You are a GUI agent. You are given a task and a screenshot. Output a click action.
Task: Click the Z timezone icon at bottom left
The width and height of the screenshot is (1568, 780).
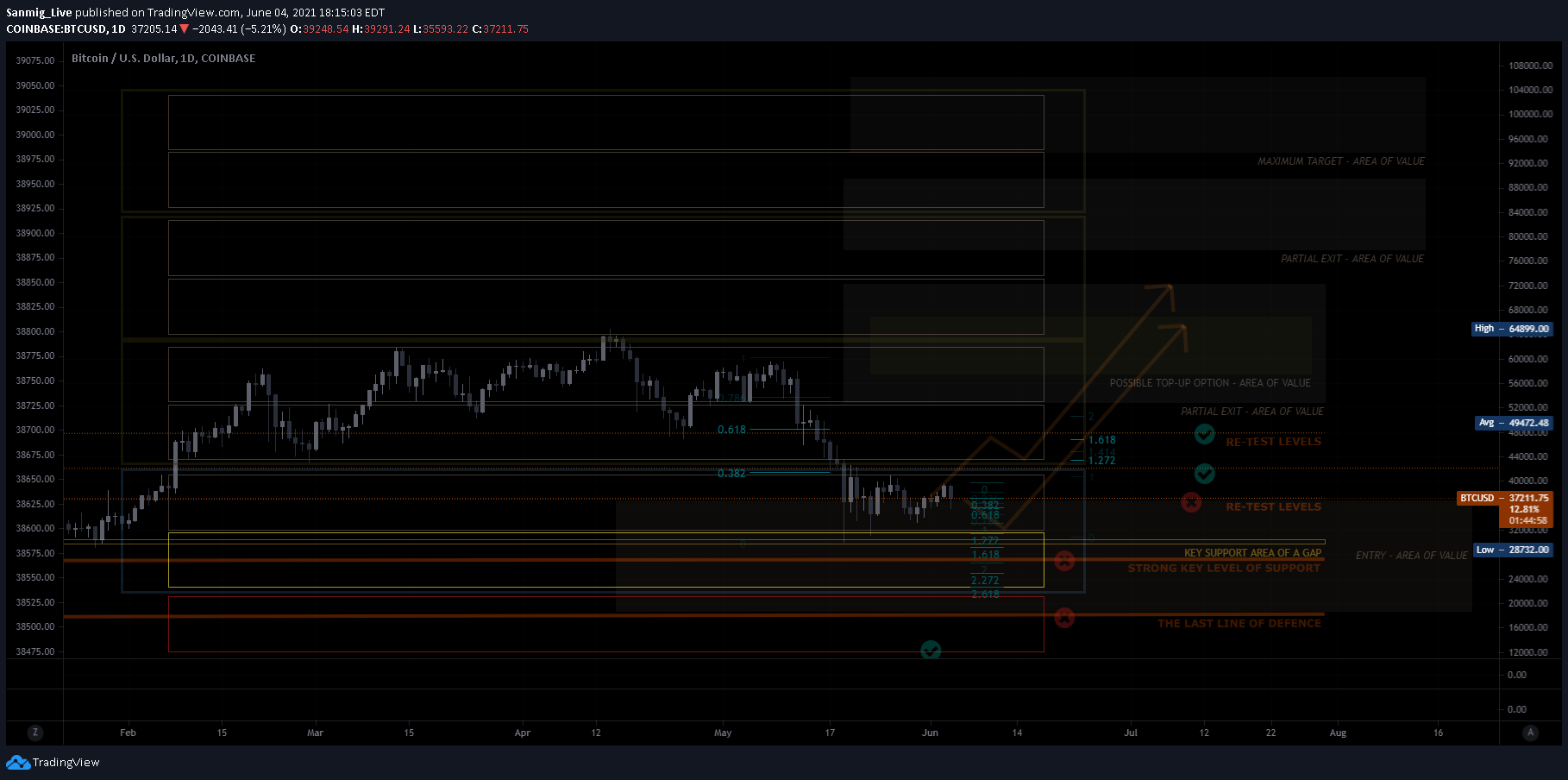click(34, 733)
